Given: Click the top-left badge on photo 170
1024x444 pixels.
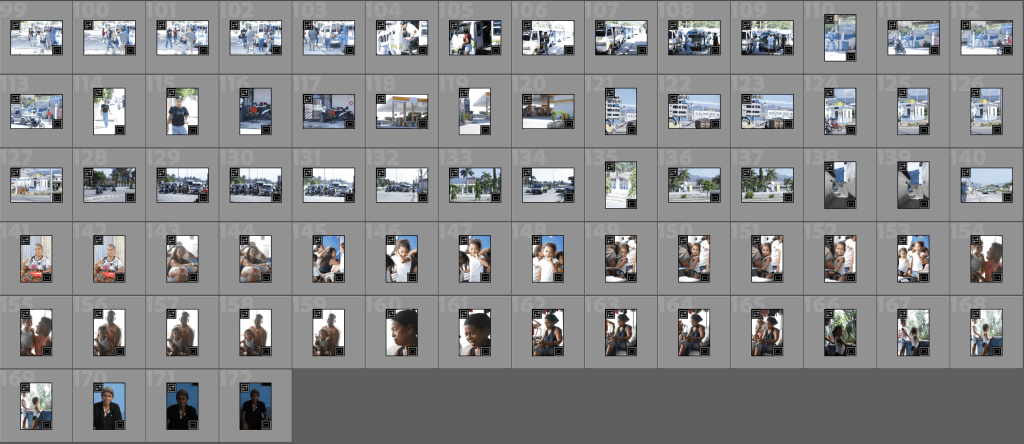Looking at the screenshot, I should 98,388.
